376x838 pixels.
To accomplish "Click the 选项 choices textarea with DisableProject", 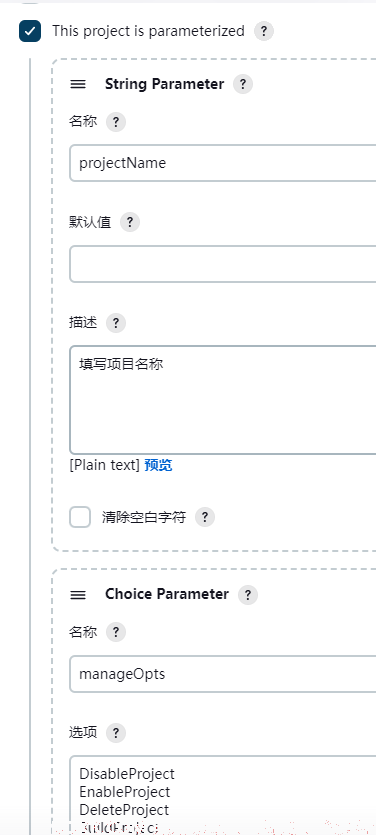I will click(223, 795).
